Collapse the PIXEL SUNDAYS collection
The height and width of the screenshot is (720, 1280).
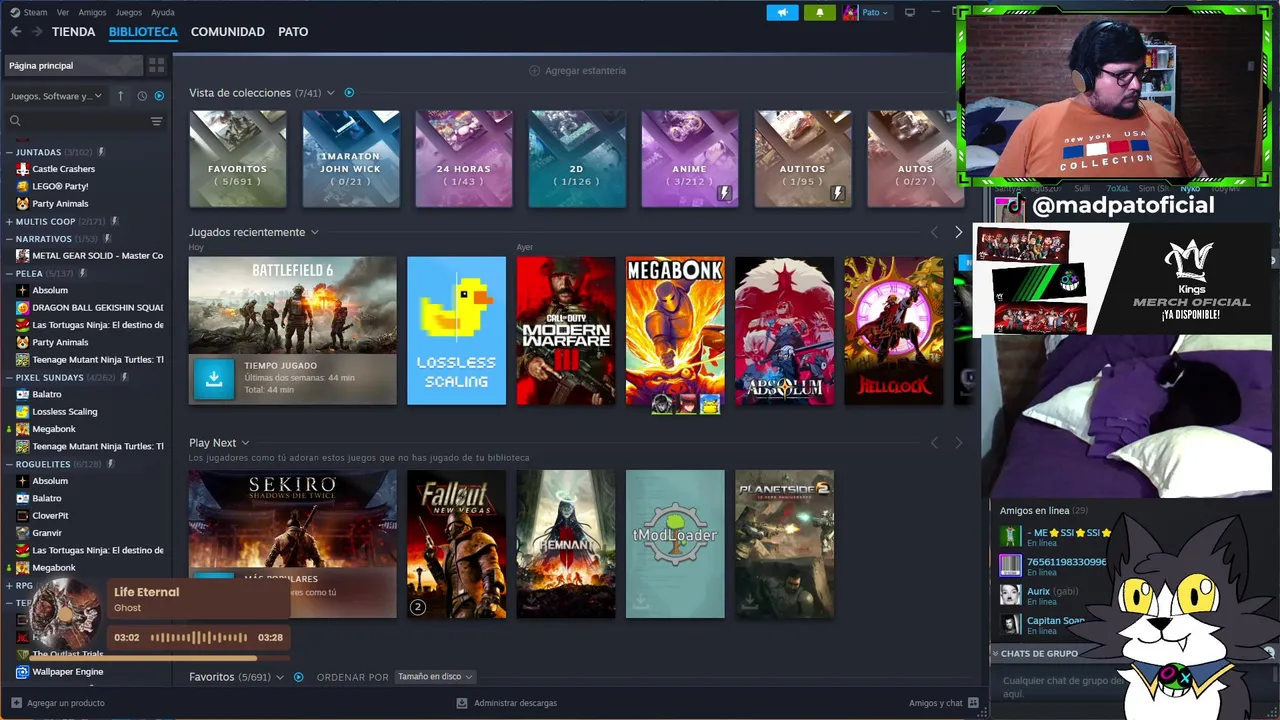(x=9, y=377)
